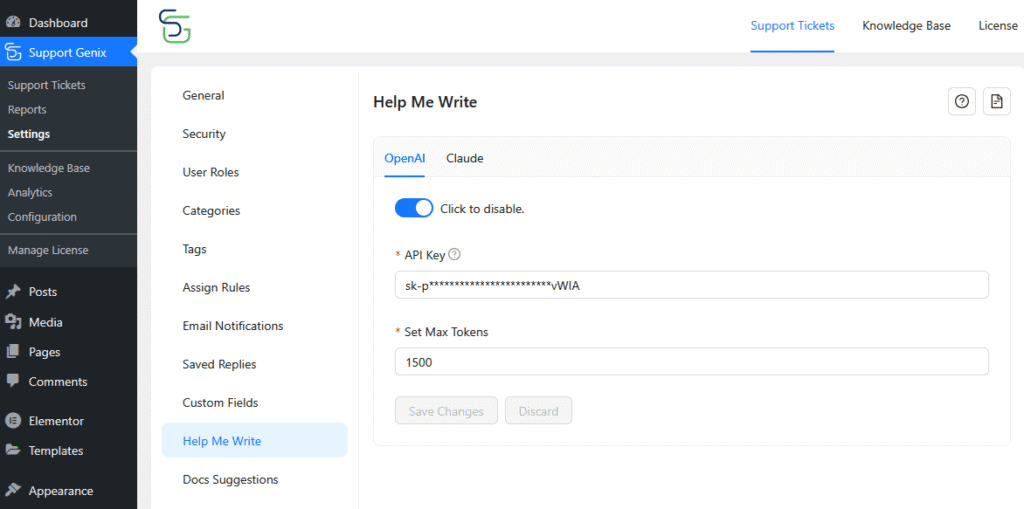Open the help question mark icon
Image resolution: width=1024 pixels, height=509 pixels.
pos(961,101)
